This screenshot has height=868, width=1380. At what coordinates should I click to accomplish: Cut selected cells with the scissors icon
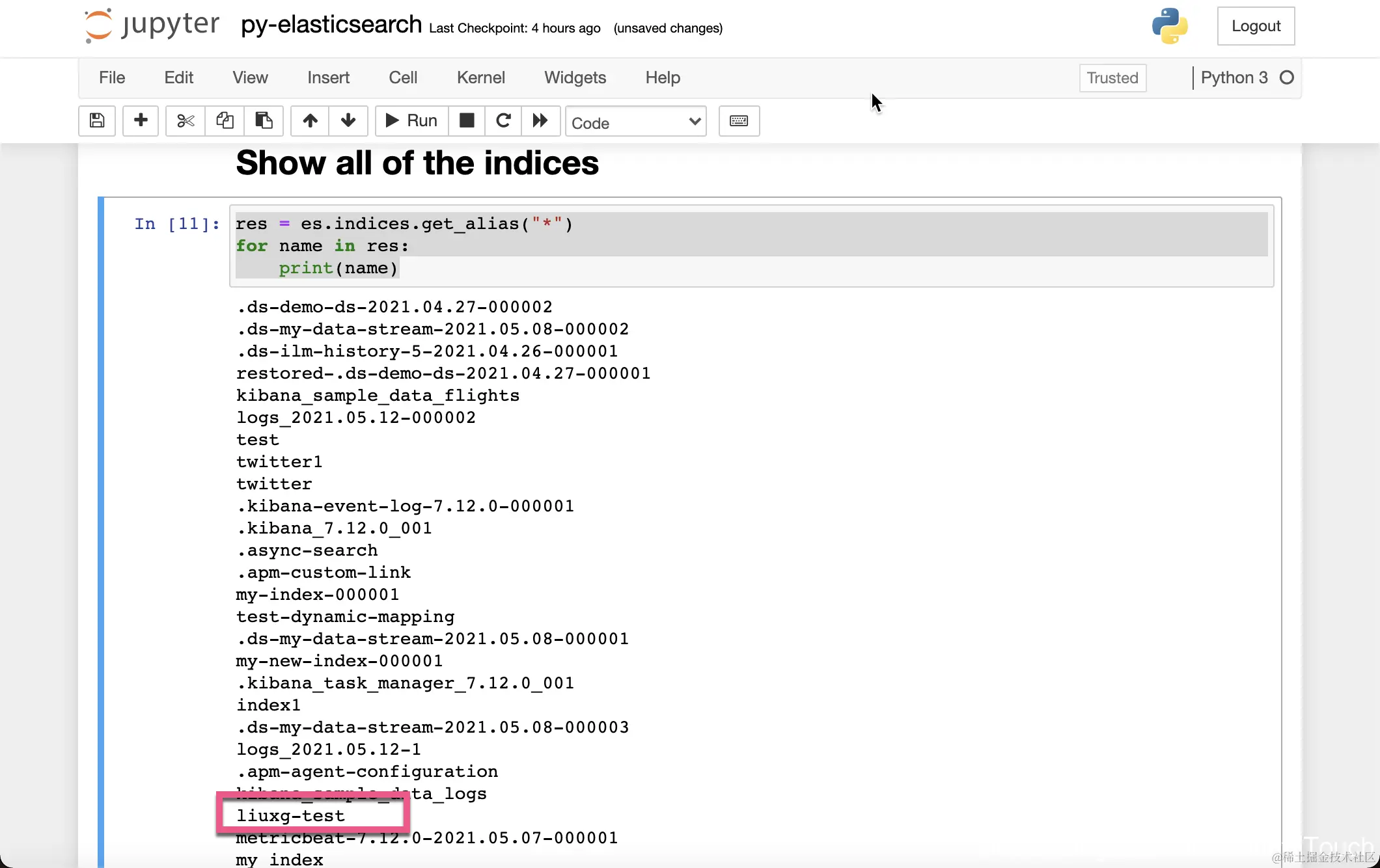(186, 120)
